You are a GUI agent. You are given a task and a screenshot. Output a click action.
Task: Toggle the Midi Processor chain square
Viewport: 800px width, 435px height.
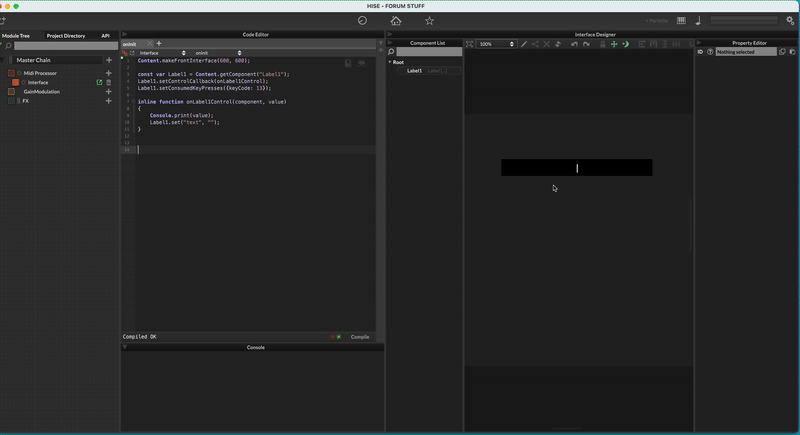(11, 73)
